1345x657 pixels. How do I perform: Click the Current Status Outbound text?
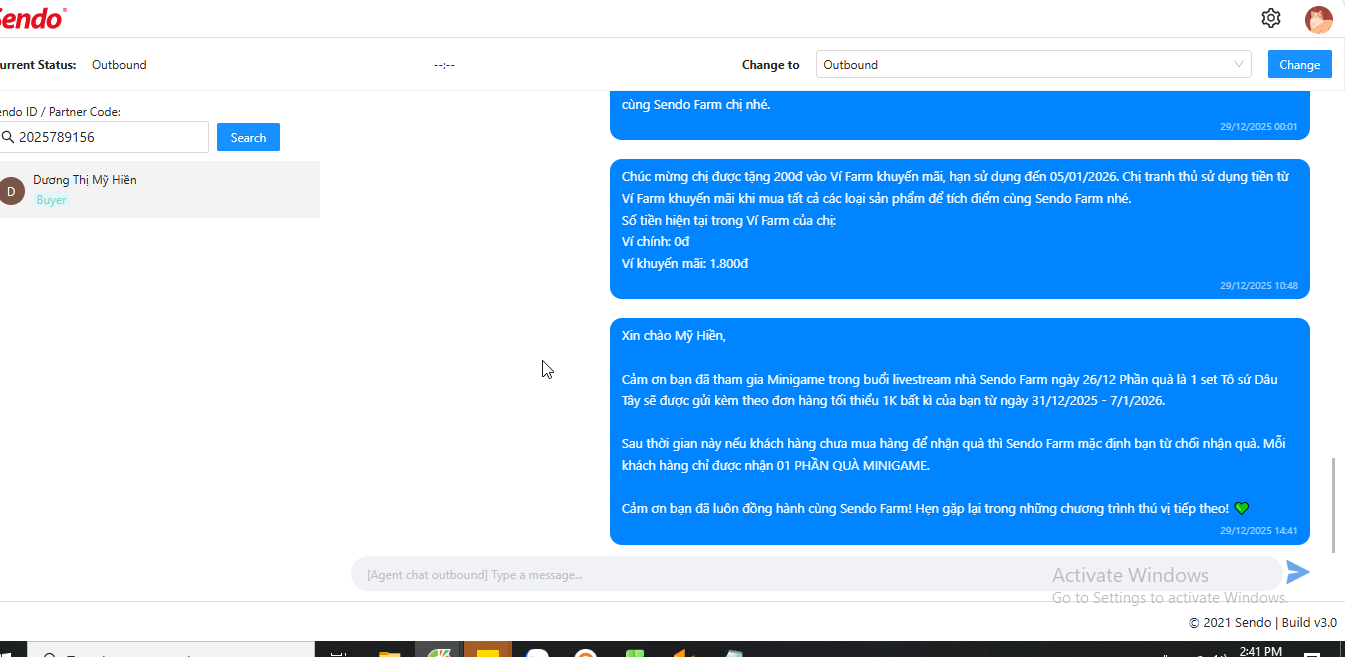(119, 65)
